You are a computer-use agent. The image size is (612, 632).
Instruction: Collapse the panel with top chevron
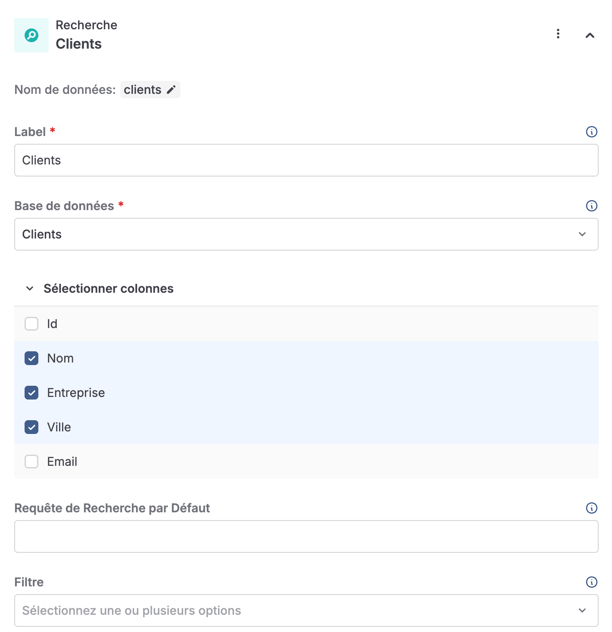click(590, 35)
